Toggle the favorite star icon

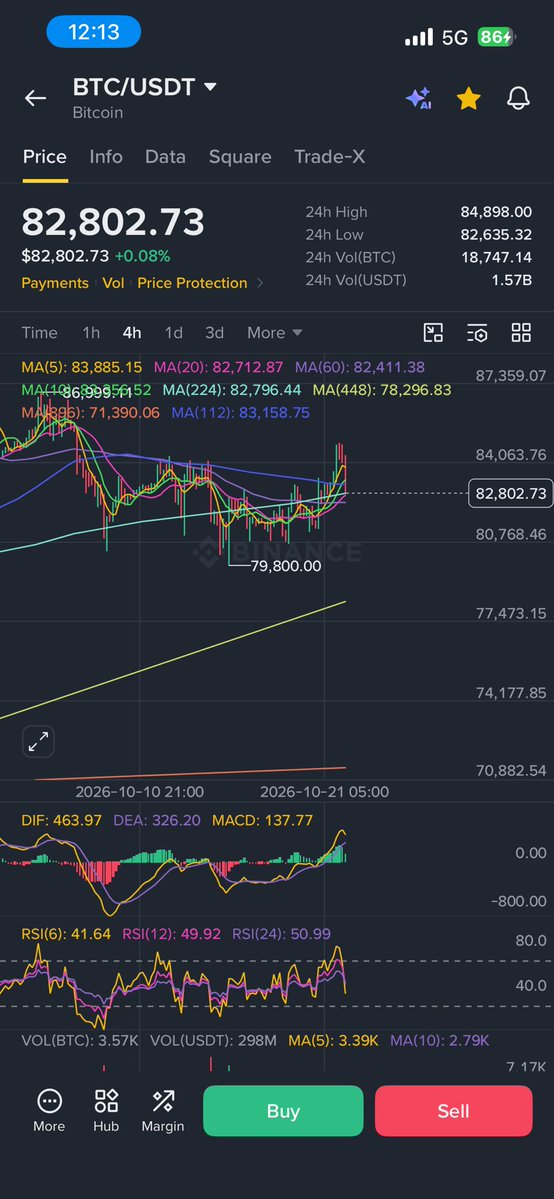468,98
